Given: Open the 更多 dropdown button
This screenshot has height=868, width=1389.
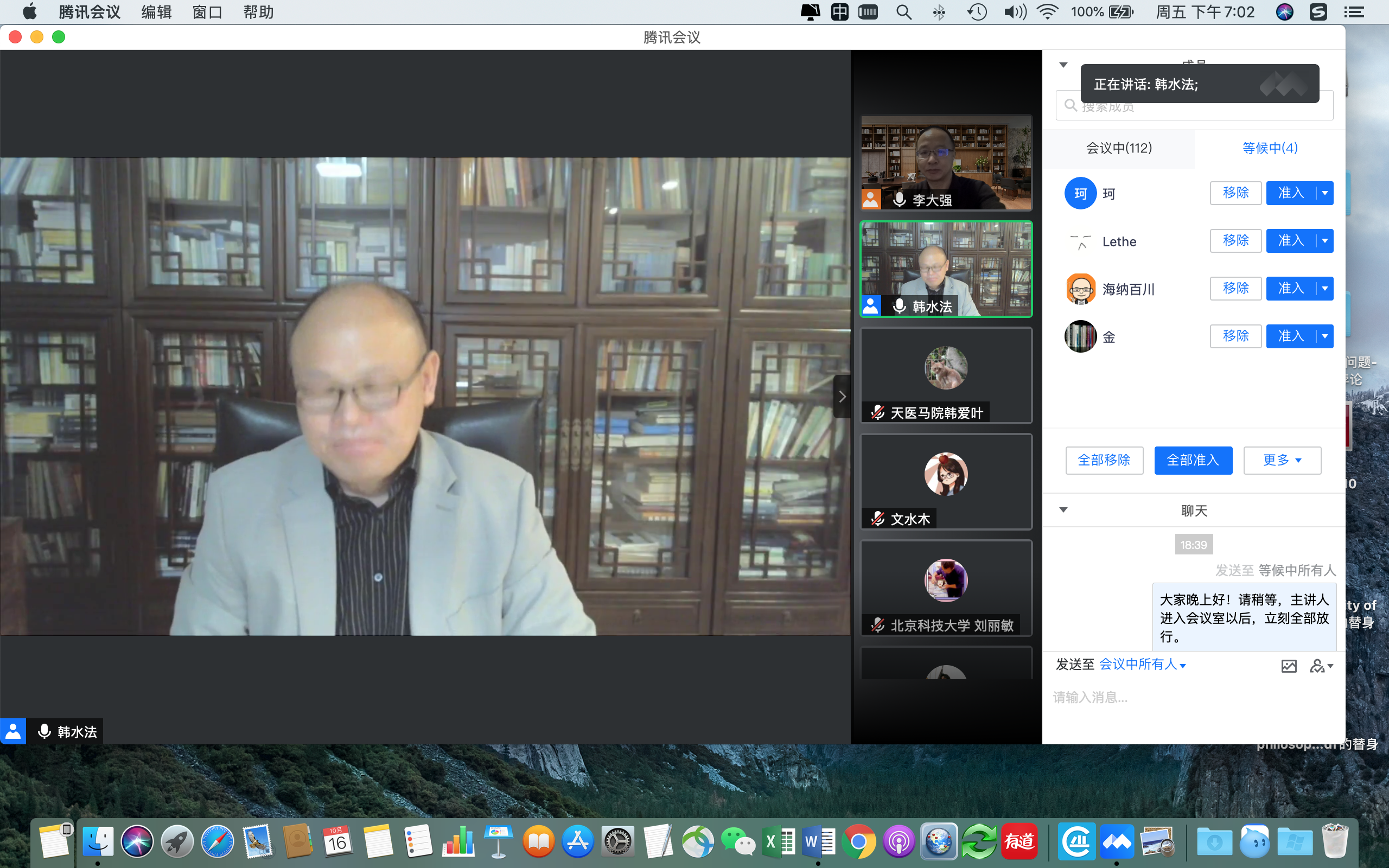Looking at the screenshot, I should point(1282,461).
